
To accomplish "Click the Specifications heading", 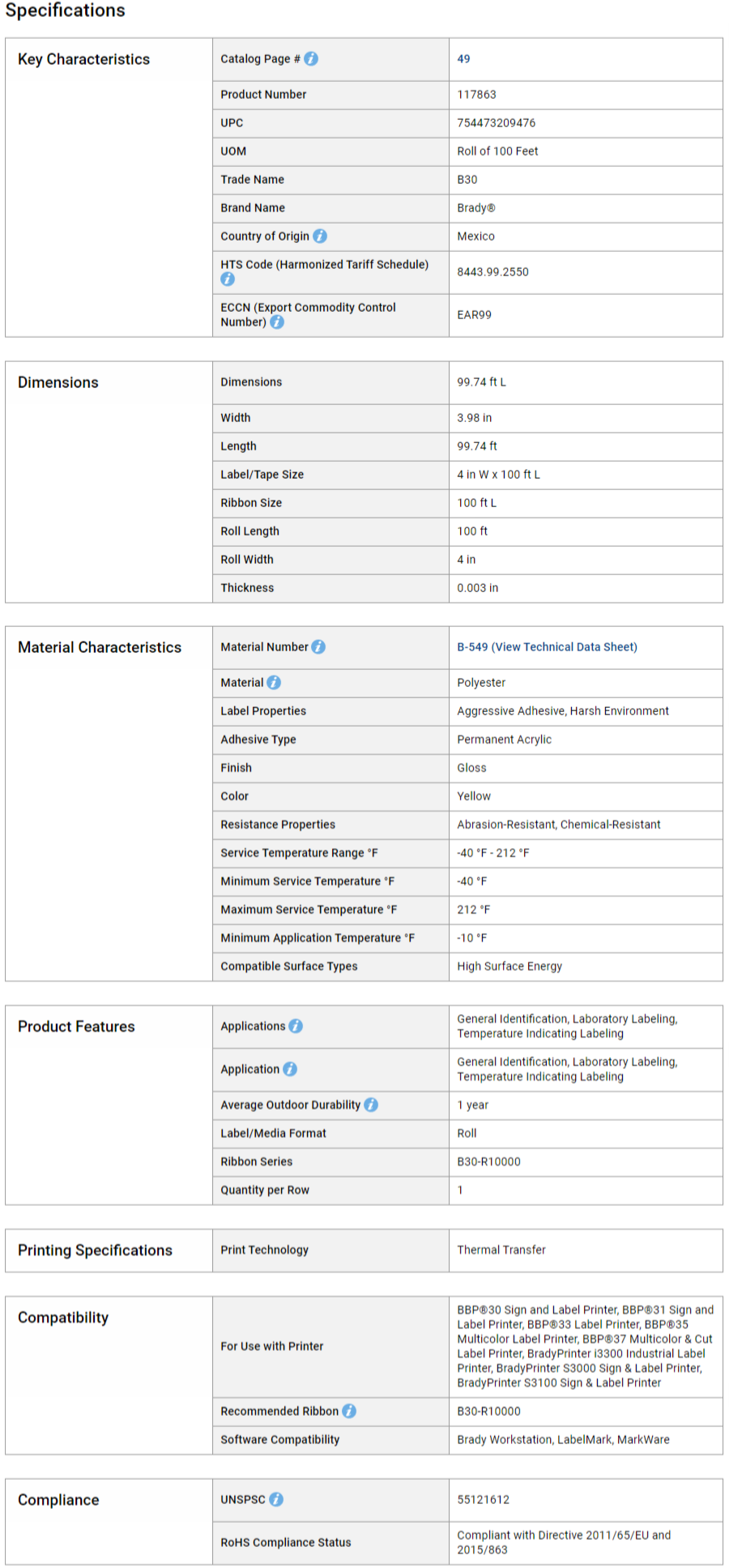I will click(x=66, y=11).
